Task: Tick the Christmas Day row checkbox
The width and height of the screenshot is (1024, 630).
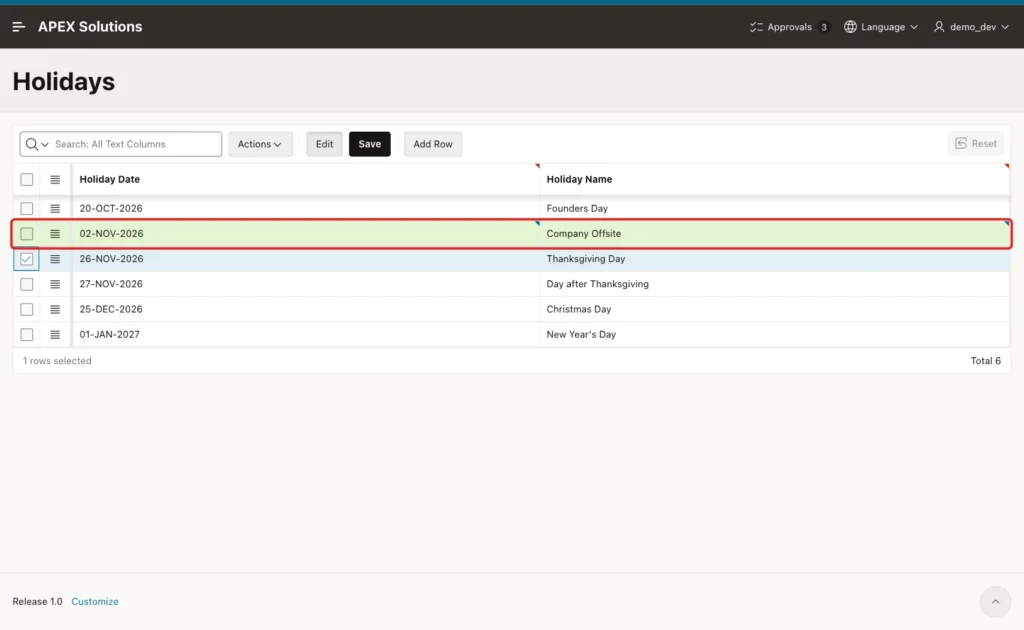Action: click(27, 309)
